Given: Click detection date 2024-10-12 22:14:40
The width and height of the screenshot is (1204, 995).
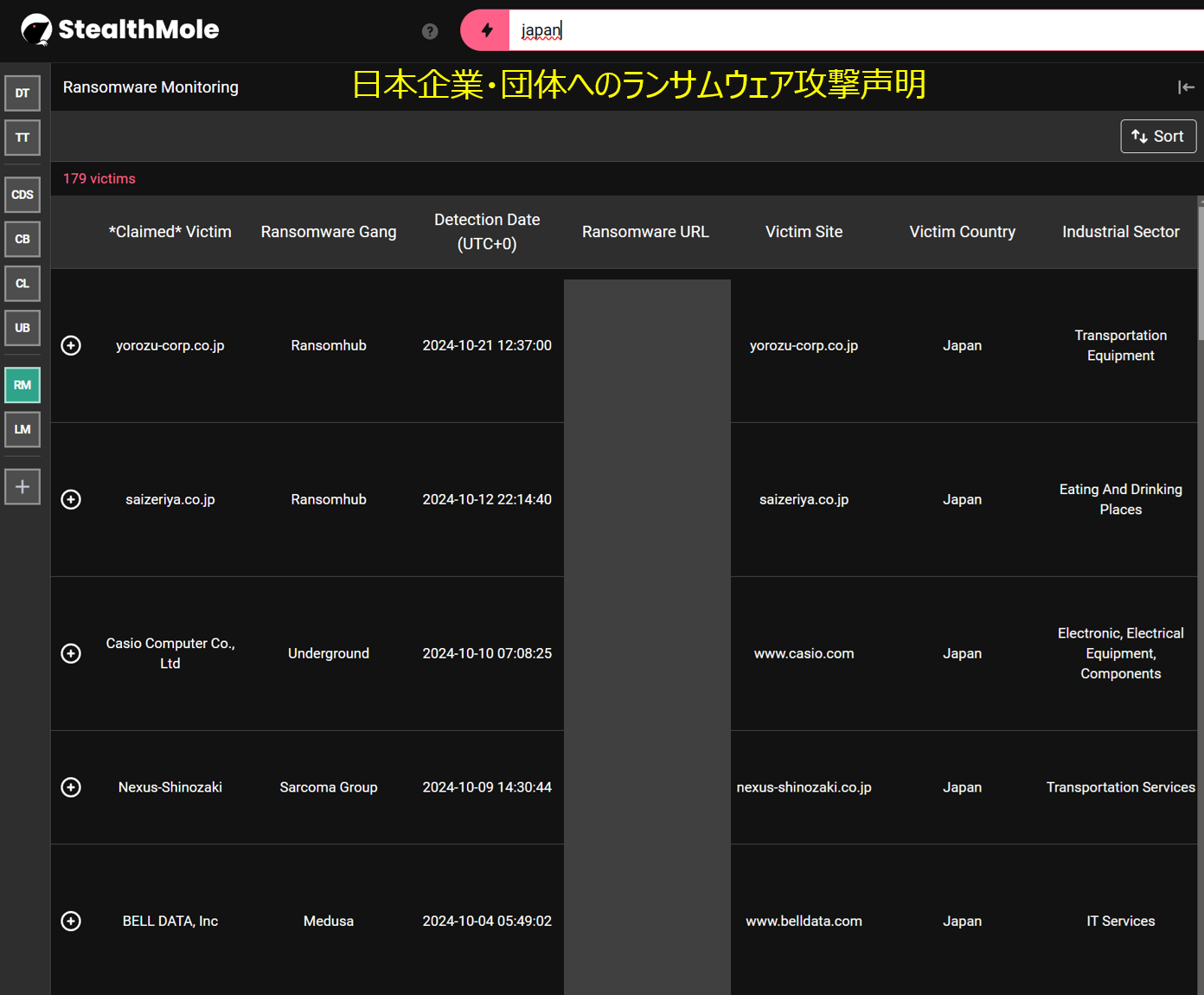Looking at the screenshot, I should pyautogui.click(x=487, y=499).
